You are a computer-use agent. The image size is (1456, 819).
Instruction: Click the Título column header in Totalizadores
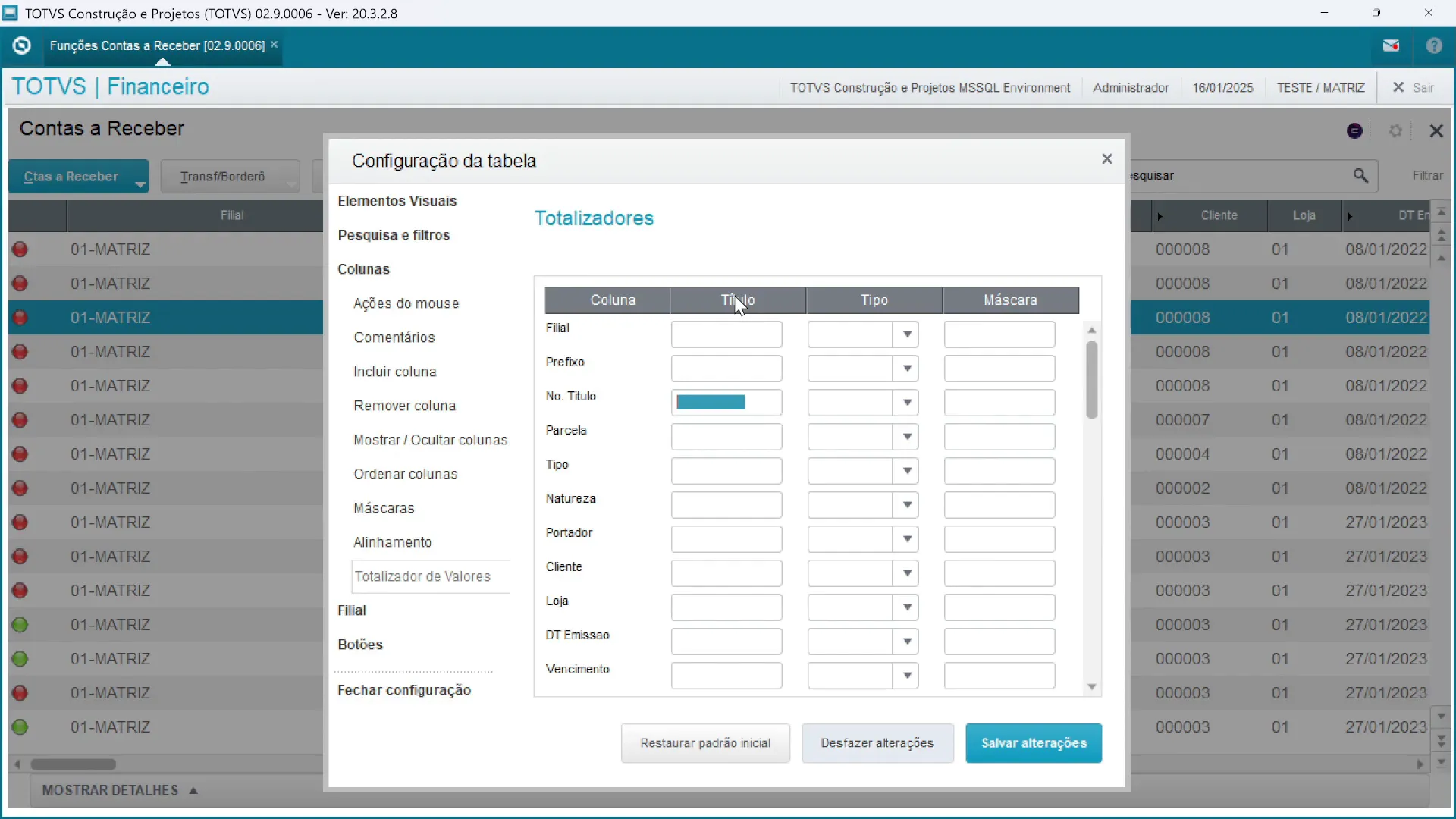click(738, 300)
